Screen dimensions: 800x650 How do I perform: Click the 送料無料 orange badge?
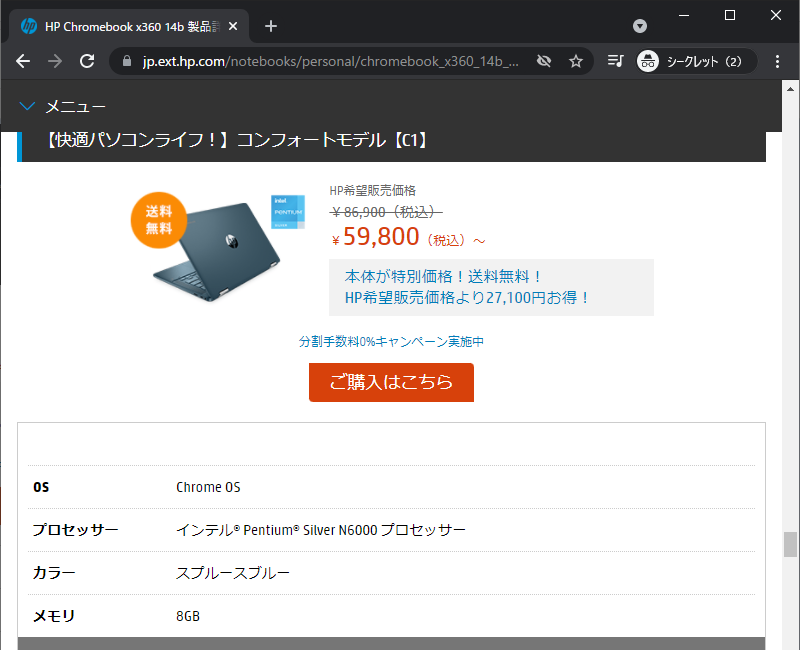coord(159,220)
